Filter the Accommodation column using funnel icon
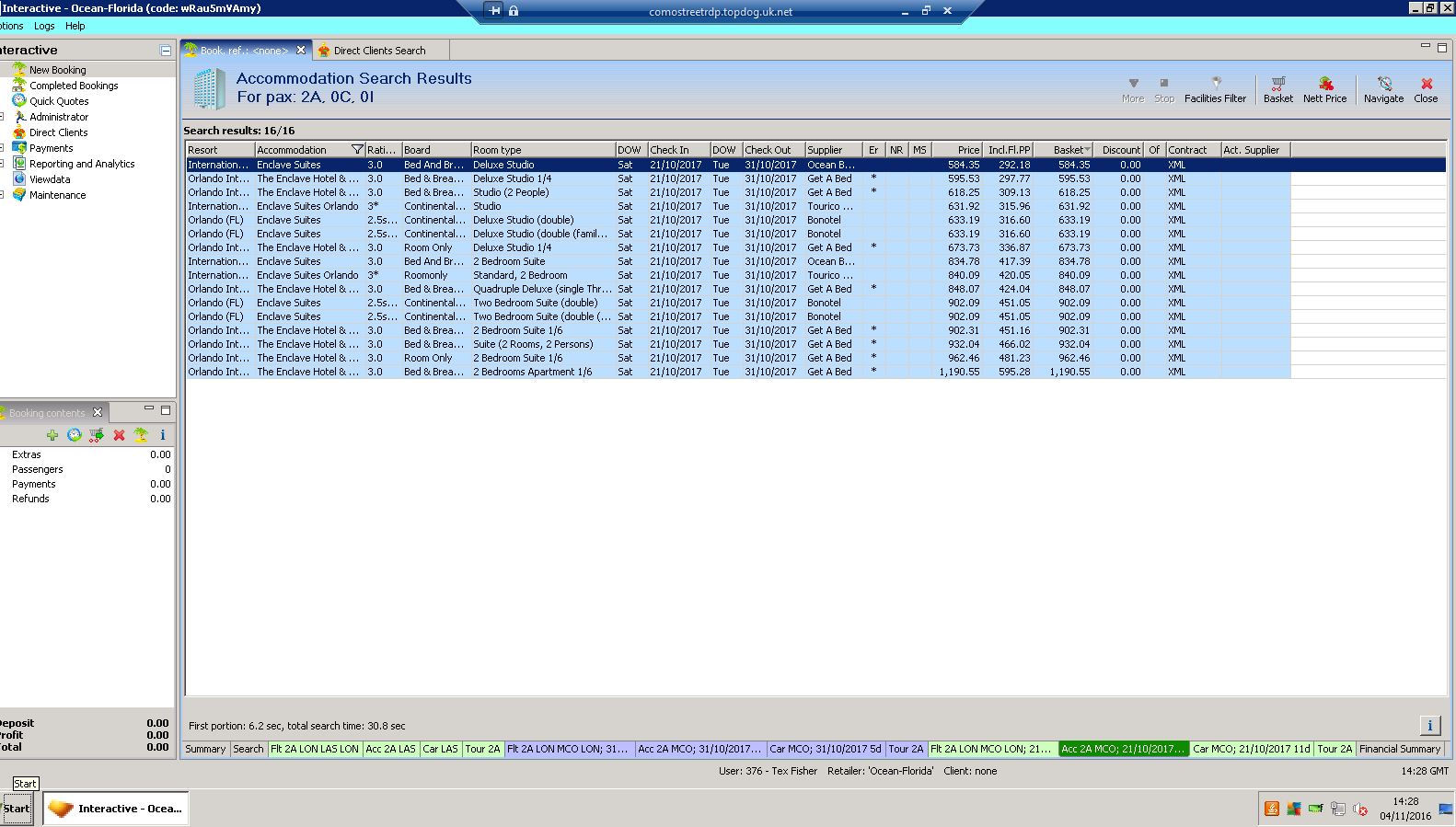 pyautogui.click(x=357, y=150)
